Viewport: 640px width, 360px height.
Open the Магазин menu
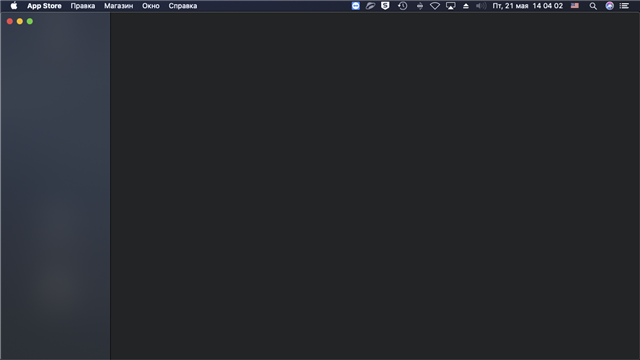[x=118, y=6]
